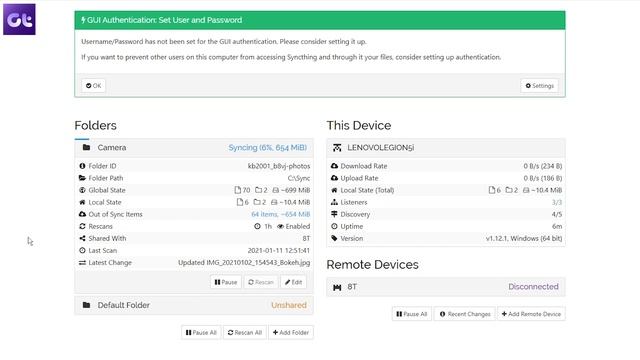The image size is (640, 360).
Task: Click the Rescans Enabled eye icon
Action: point(280,227)
